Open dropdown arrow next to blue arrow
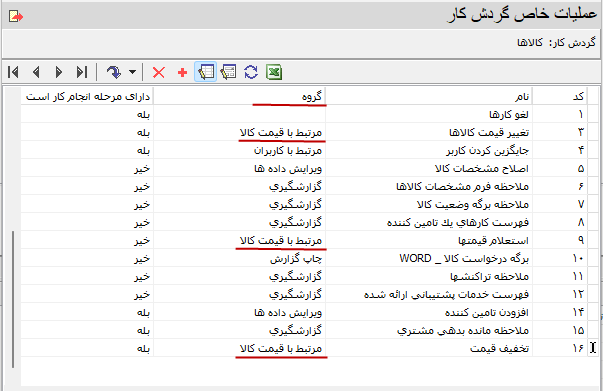This screenshot has width=603, height=391. (x=132, y=72)
